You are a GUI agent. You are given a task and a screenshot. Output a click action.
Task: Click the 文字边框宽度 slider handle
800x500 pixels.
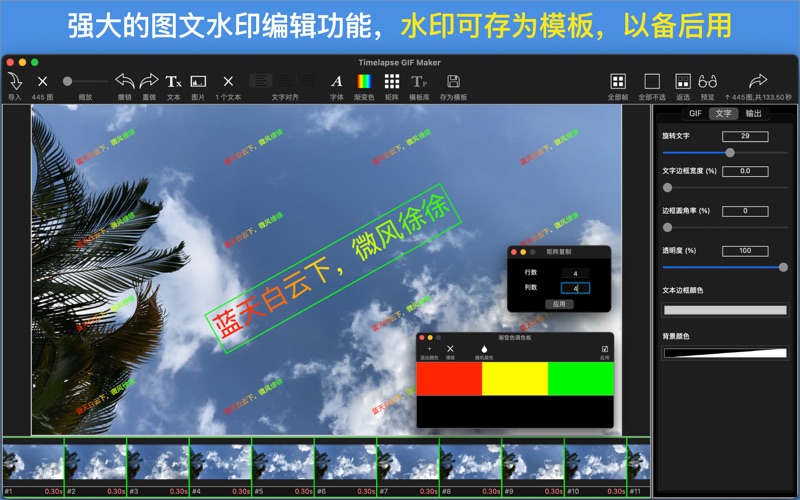(x=667, y=188)
